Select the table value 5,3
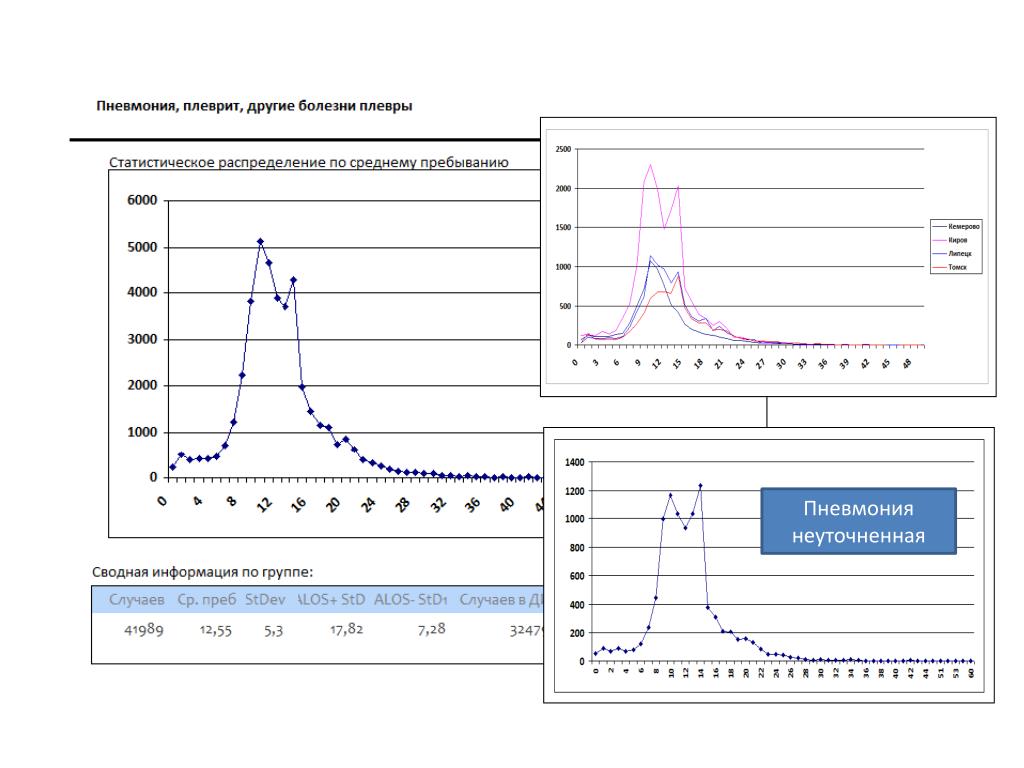Screen dimensions: 1024x768 pyautogui.click(x=274, y=630)
